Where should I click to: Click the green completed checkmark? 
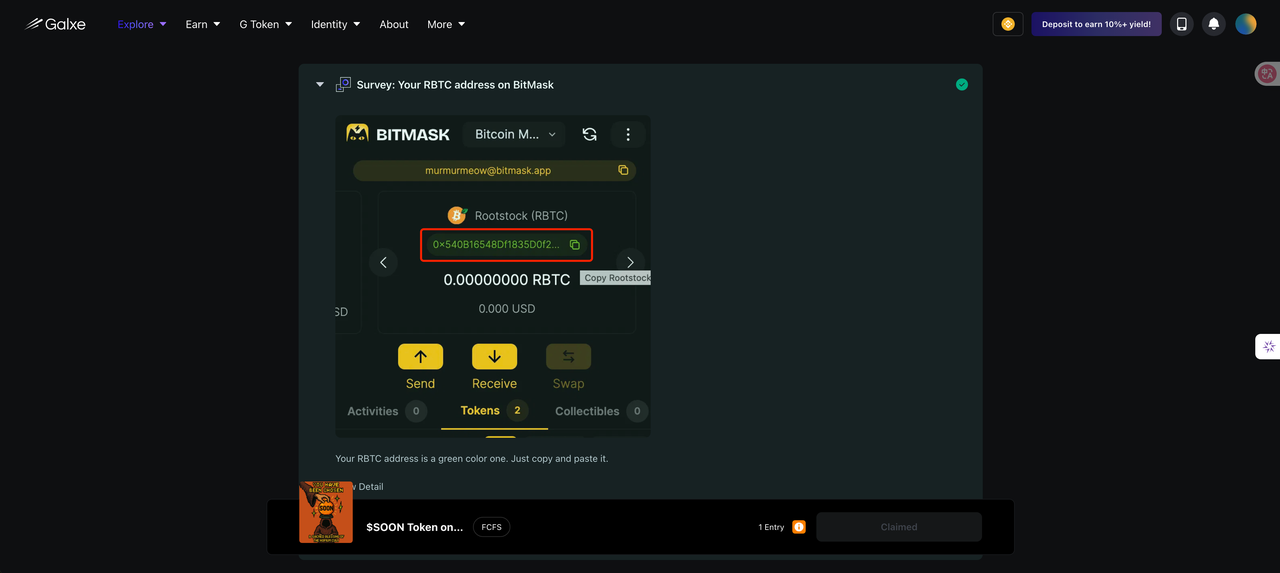tap(962, 85)
